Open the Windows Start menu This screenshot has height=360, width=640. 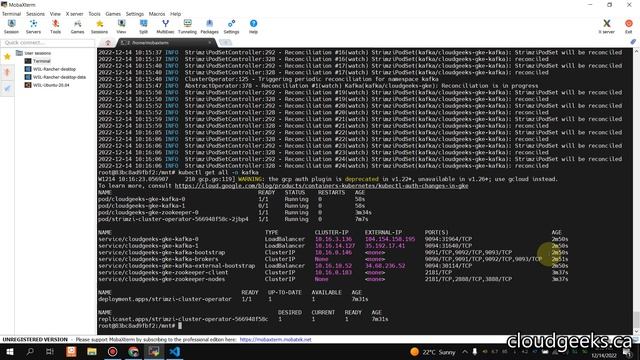(9, 352)
